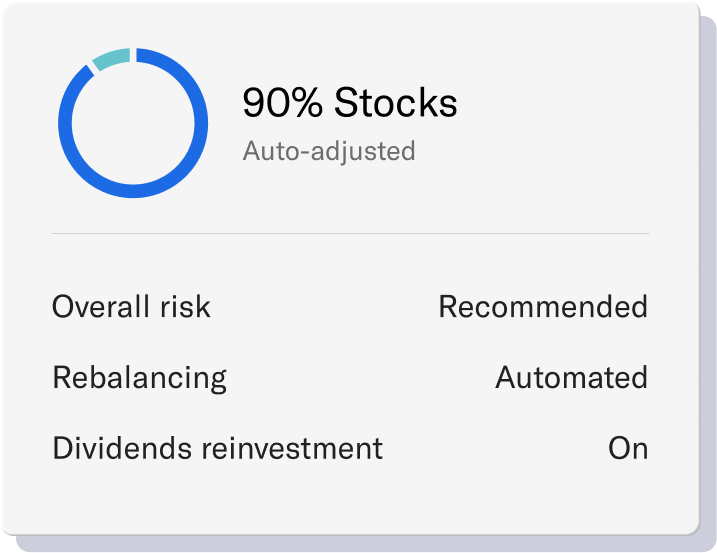Screen dimensions: 717x553
Task: Select the "90% Stocks" heading
Action: coord(349,103)
